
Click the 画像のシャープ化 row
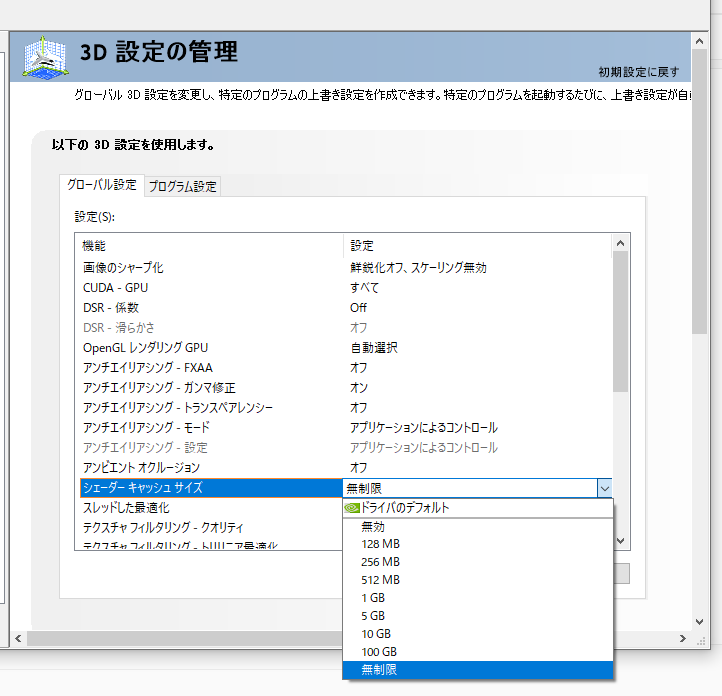tap(345, 267)
